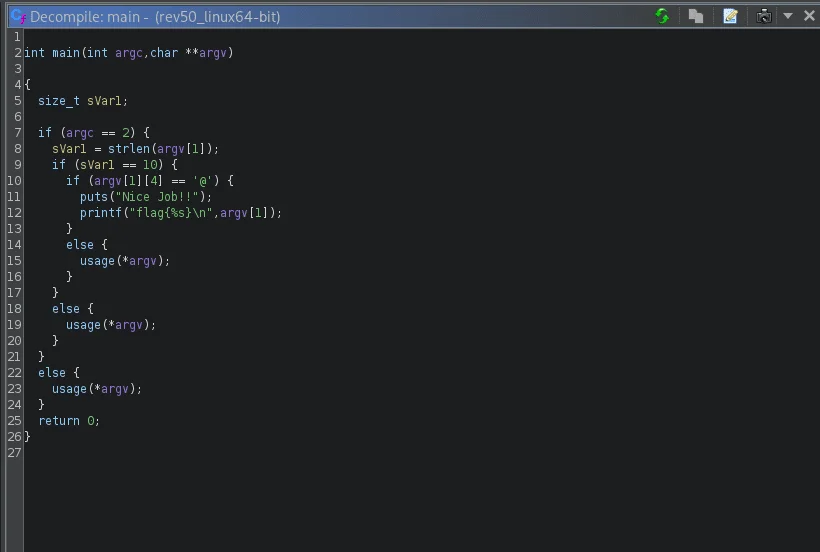Click the green Re-decompile refresh icon
The height and width of the screenshot is (552, 820).
pos(662,16)
